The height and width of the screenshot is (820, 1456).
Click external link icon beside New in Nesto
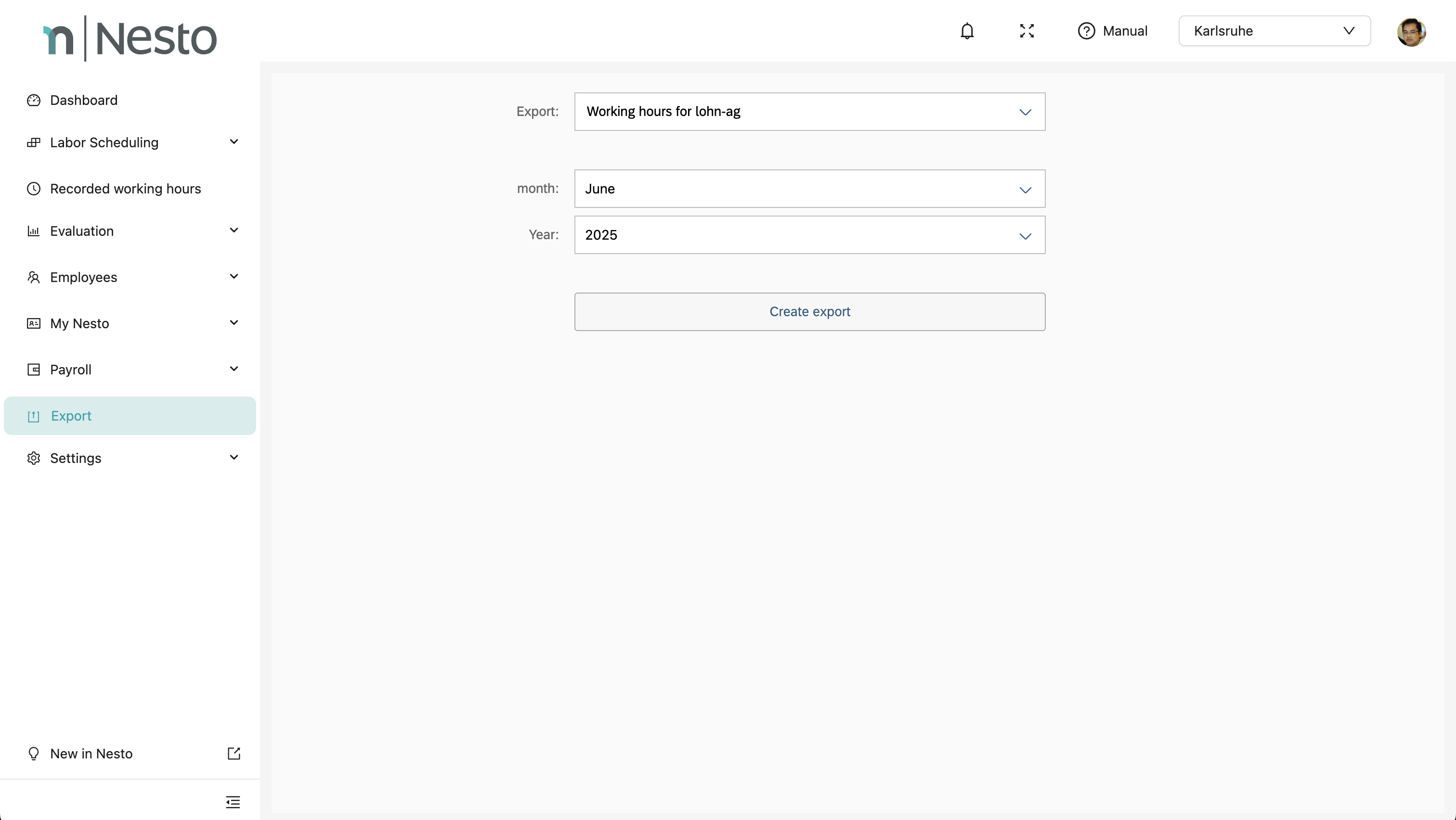pyautogui.click(x=234, y=754)
